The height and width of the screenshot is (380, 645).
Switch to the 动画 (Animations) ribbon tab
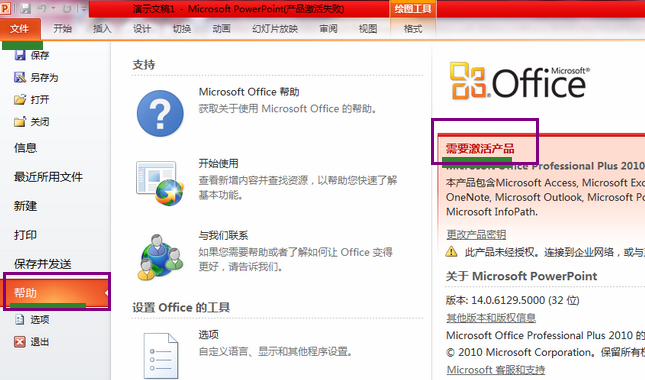[221, 29]
